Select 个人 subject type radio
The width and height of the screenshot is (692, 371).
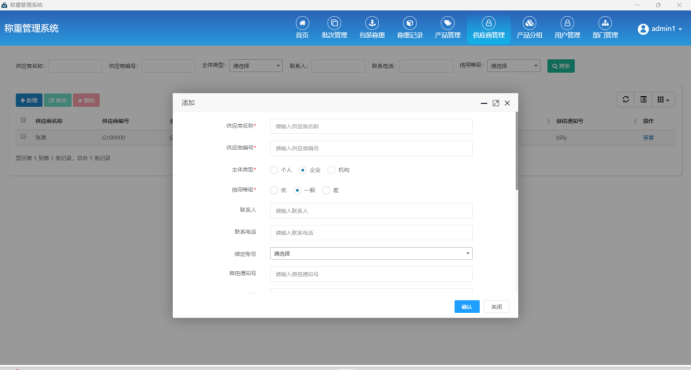click(x=274, y=170)
